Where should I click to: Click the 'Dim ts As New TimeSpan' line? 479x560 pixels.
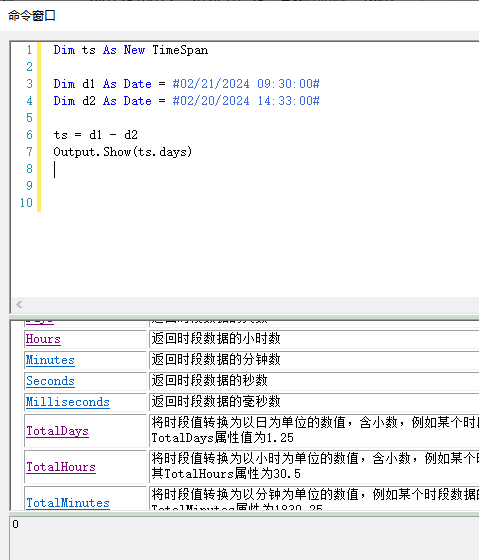tap(131, 50)
